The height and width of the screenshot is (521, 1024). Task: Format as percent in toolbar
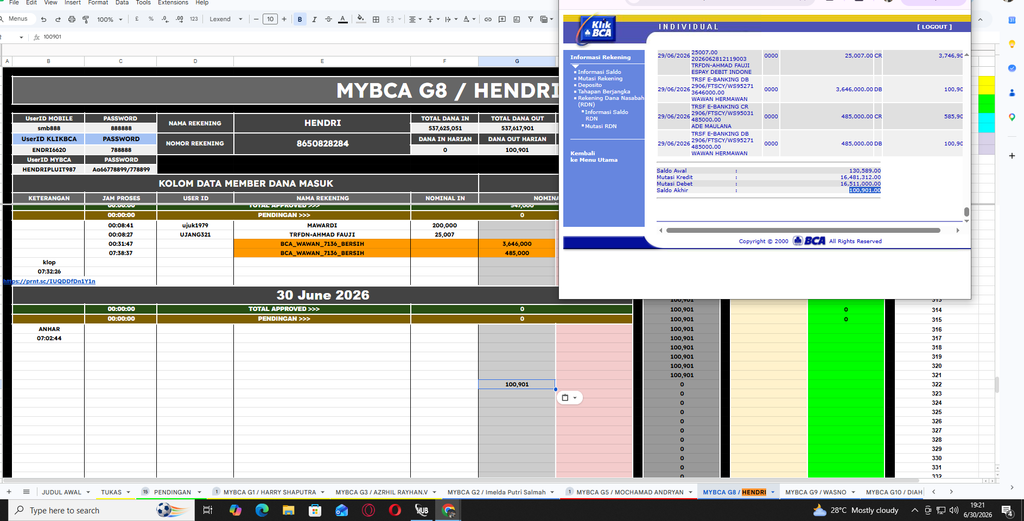(151, 20)
